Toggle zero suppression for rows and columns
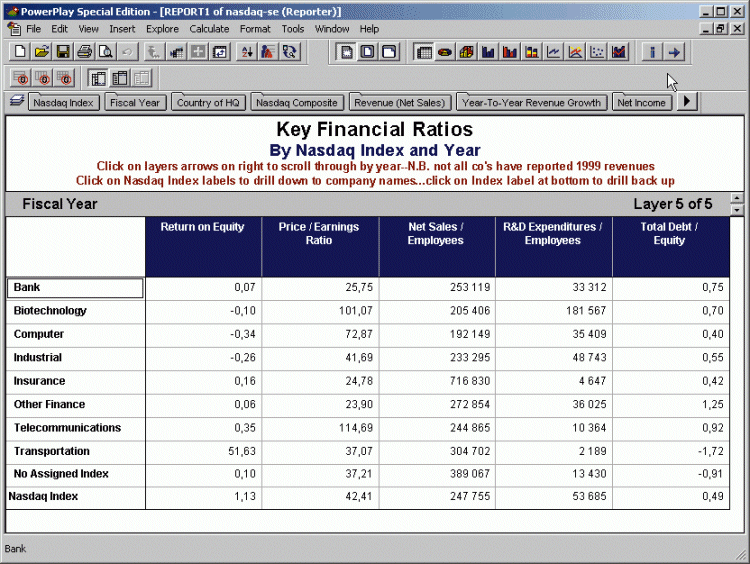This screenshot has width=750, height=564. click(63, 78)
